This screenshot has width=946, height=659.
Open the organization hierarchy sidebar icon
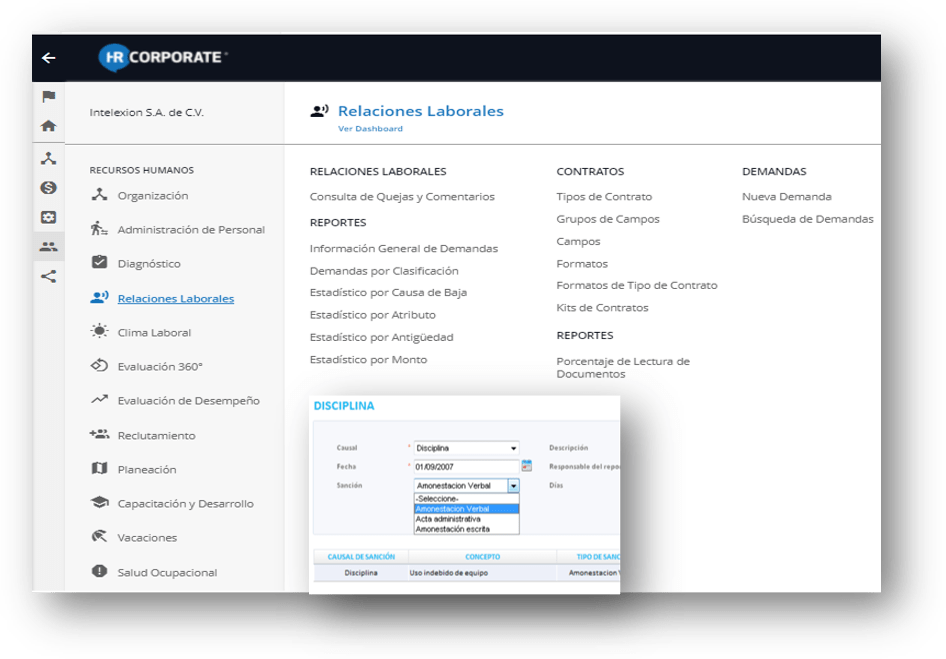tap(48, 158)
